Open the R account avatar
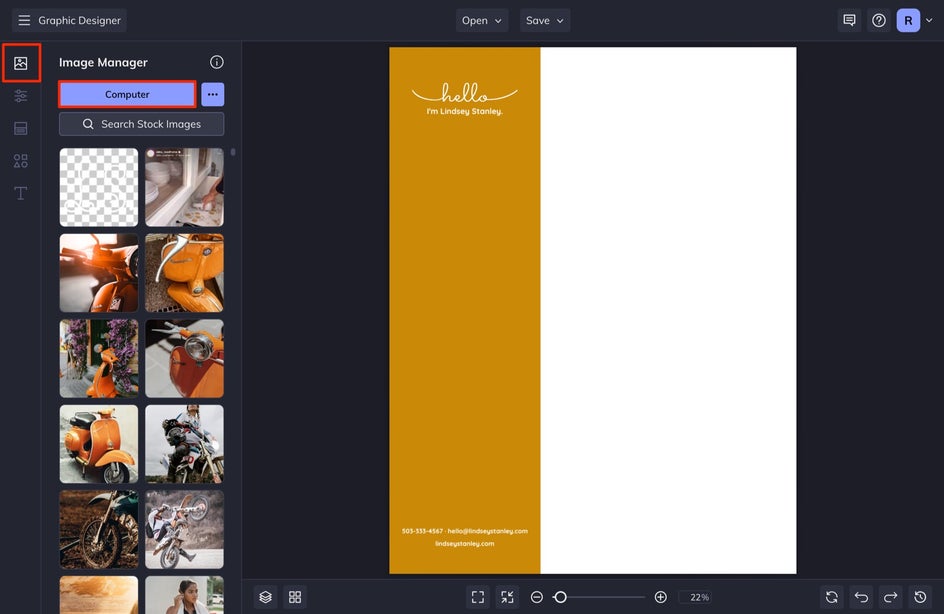The image size is (944, 614). (908, 20)
